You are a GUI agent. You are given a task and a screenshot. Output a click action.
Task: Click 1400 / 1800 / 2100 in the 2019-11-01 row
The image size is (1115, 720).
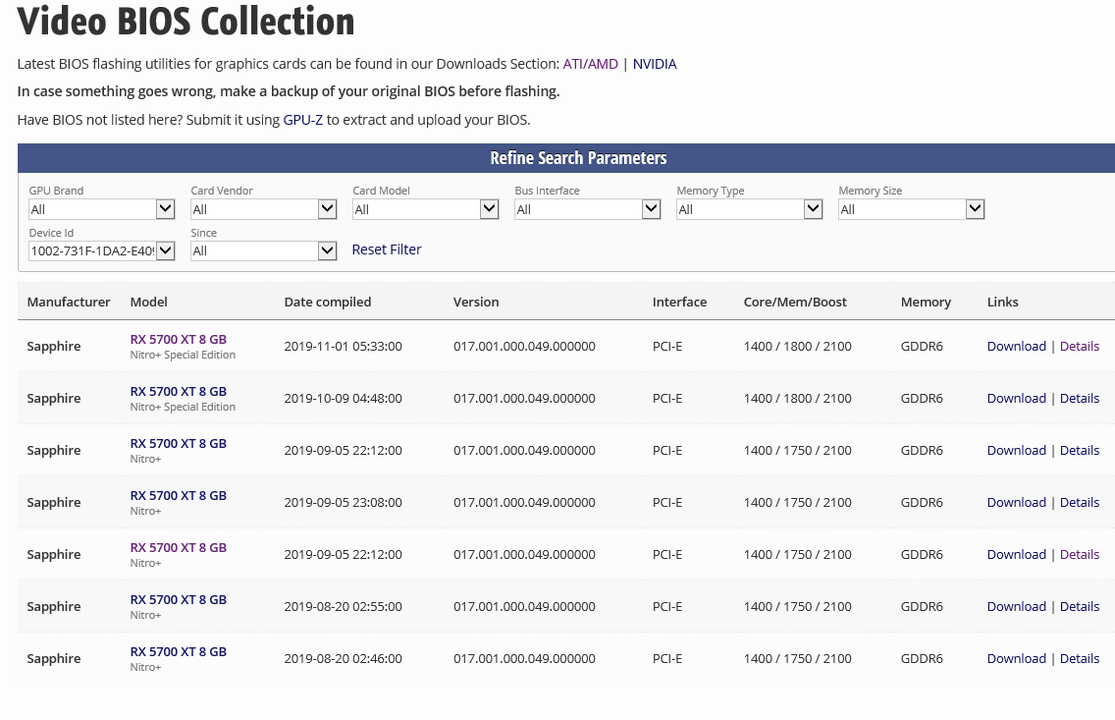pos(798,346)
